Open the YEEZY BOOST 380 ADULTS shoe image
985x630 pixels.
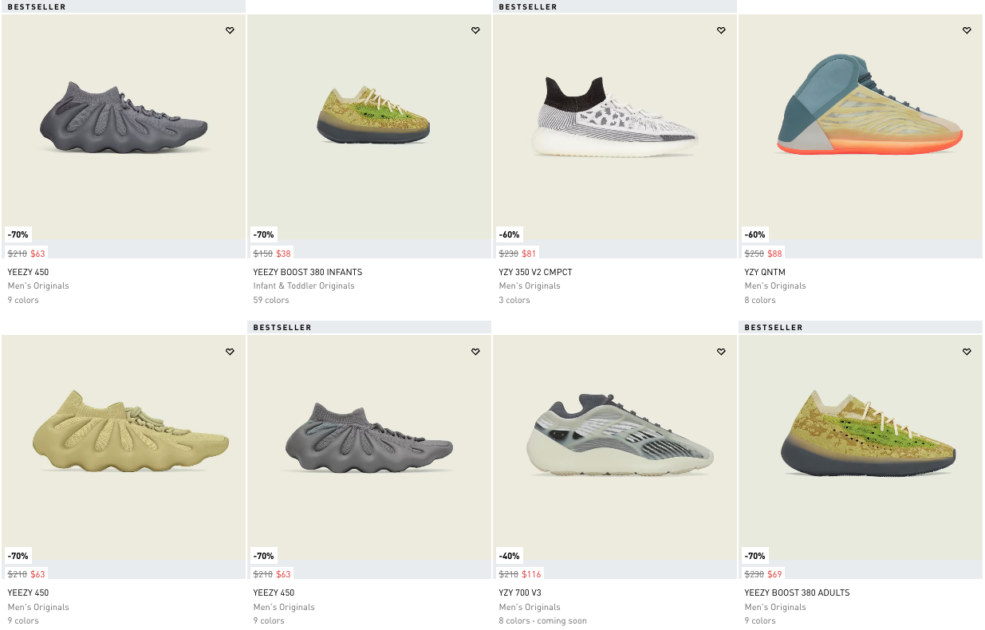click(868, 433)
